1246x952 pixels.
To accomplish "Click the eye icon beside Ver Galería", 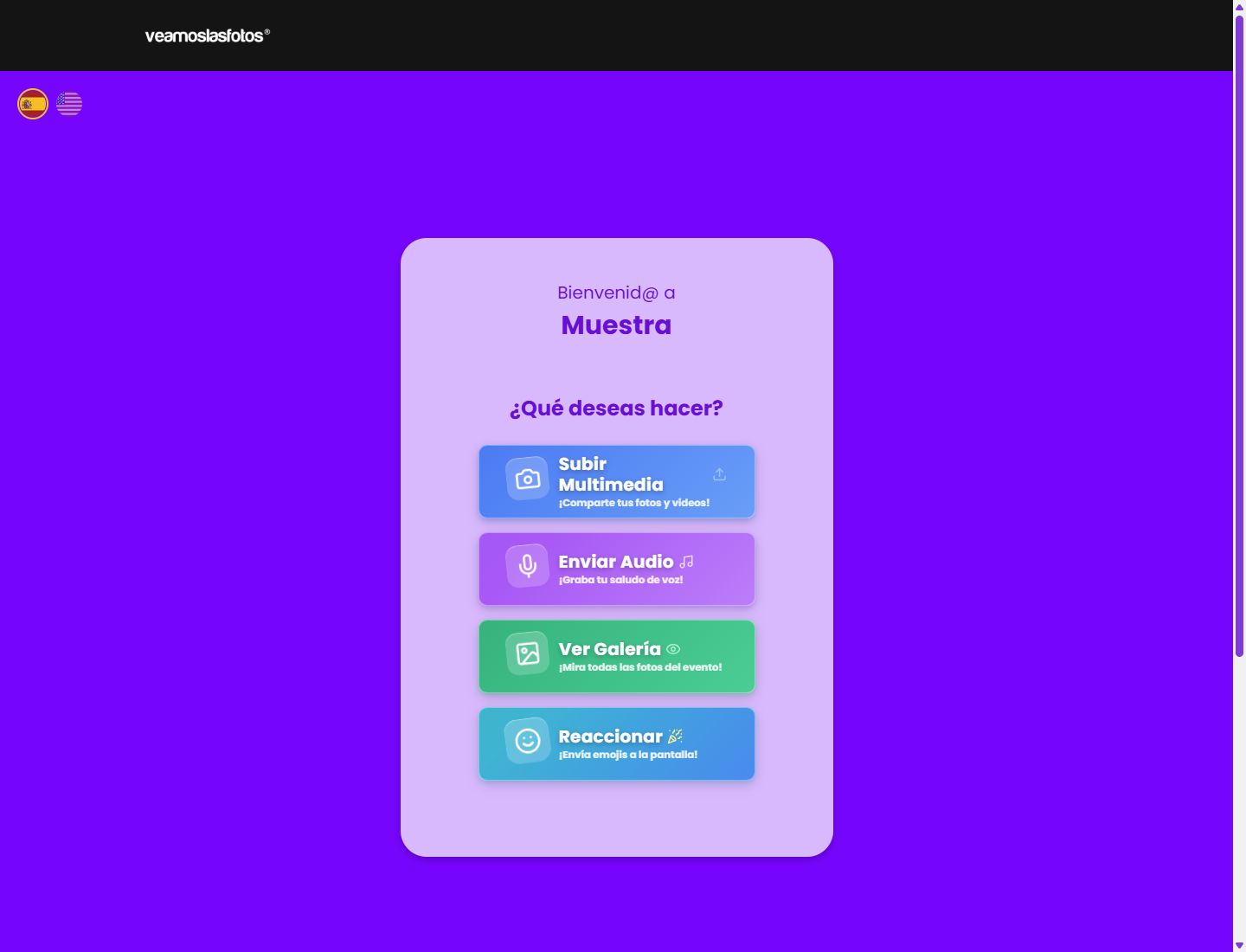I will click(x=673, y=649).
